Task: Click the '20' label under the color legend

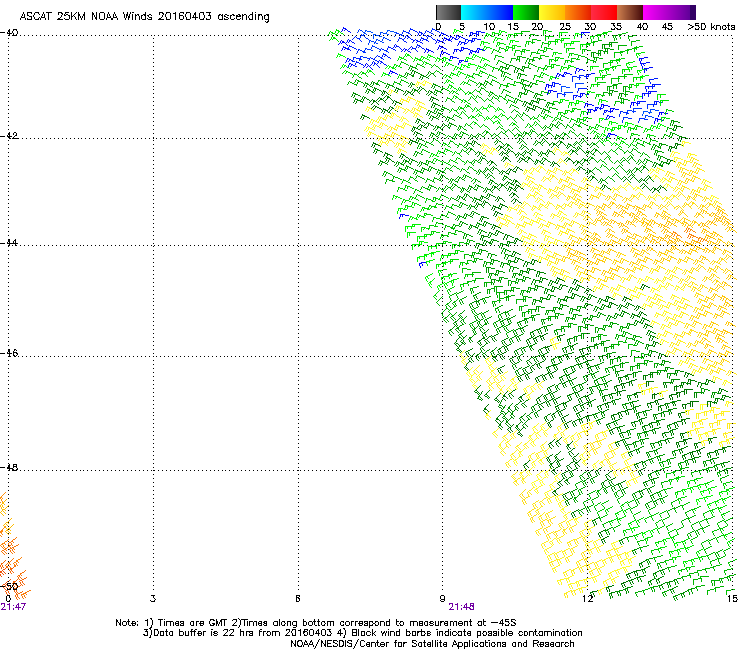Action: pyautogui.click(x=537, y=27)
